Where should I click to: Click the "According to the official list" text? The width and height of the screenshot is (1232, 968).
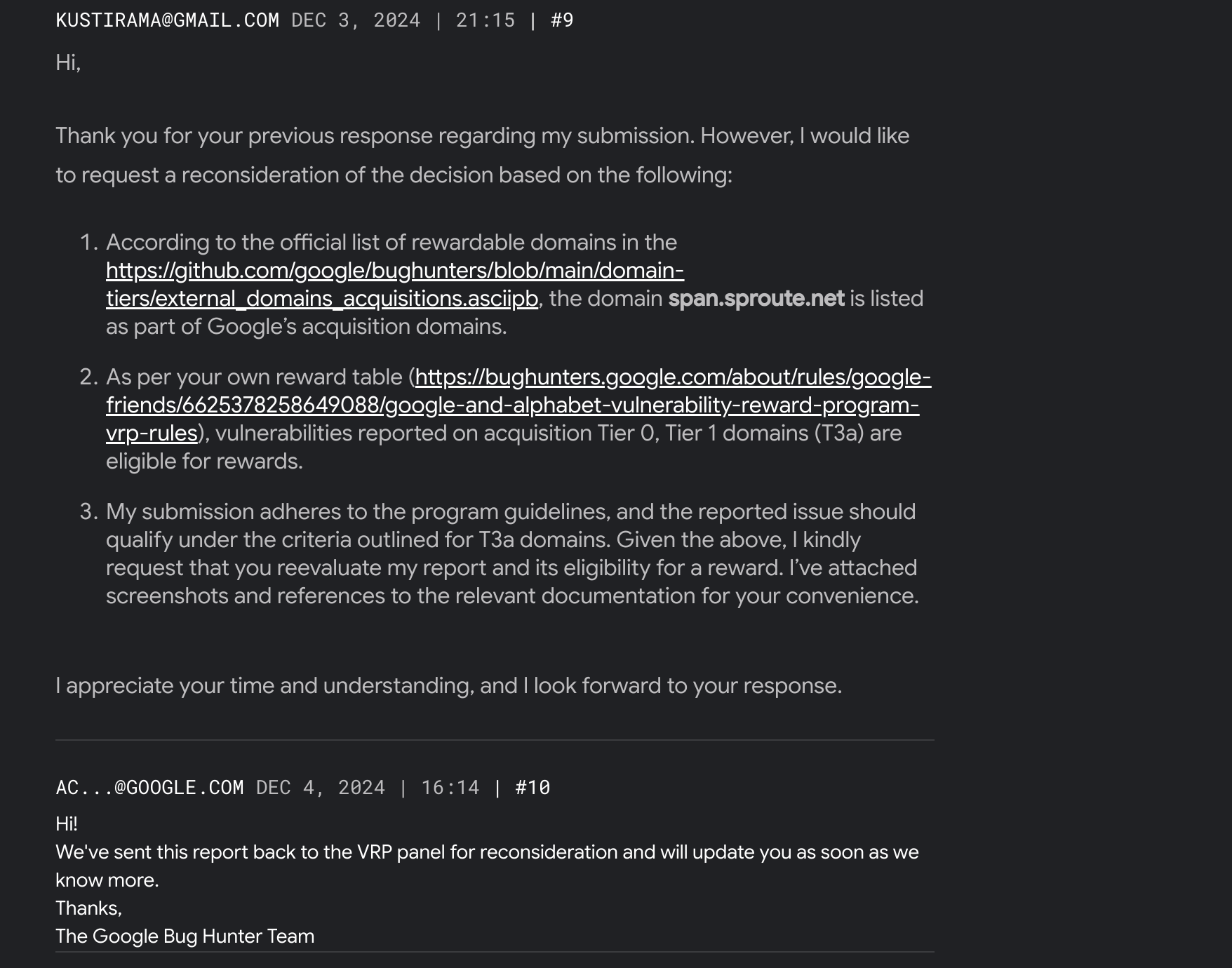click(391, 243)
